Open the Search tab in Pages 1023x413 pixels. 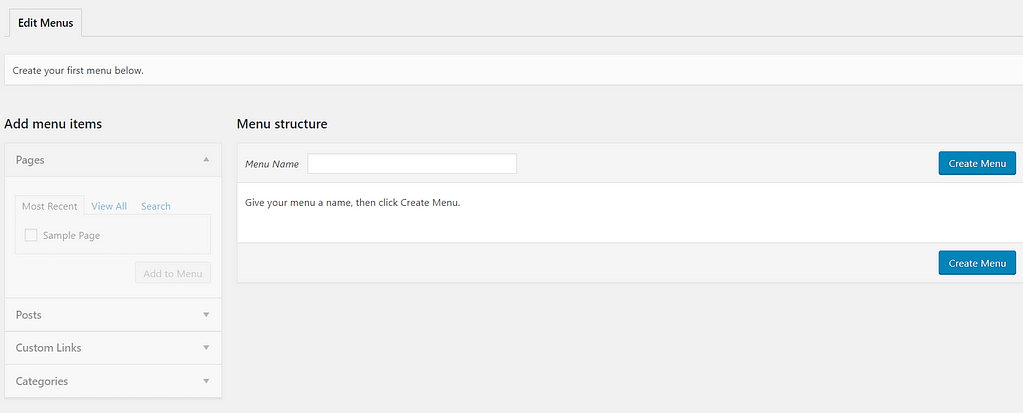tap(155, 206)
